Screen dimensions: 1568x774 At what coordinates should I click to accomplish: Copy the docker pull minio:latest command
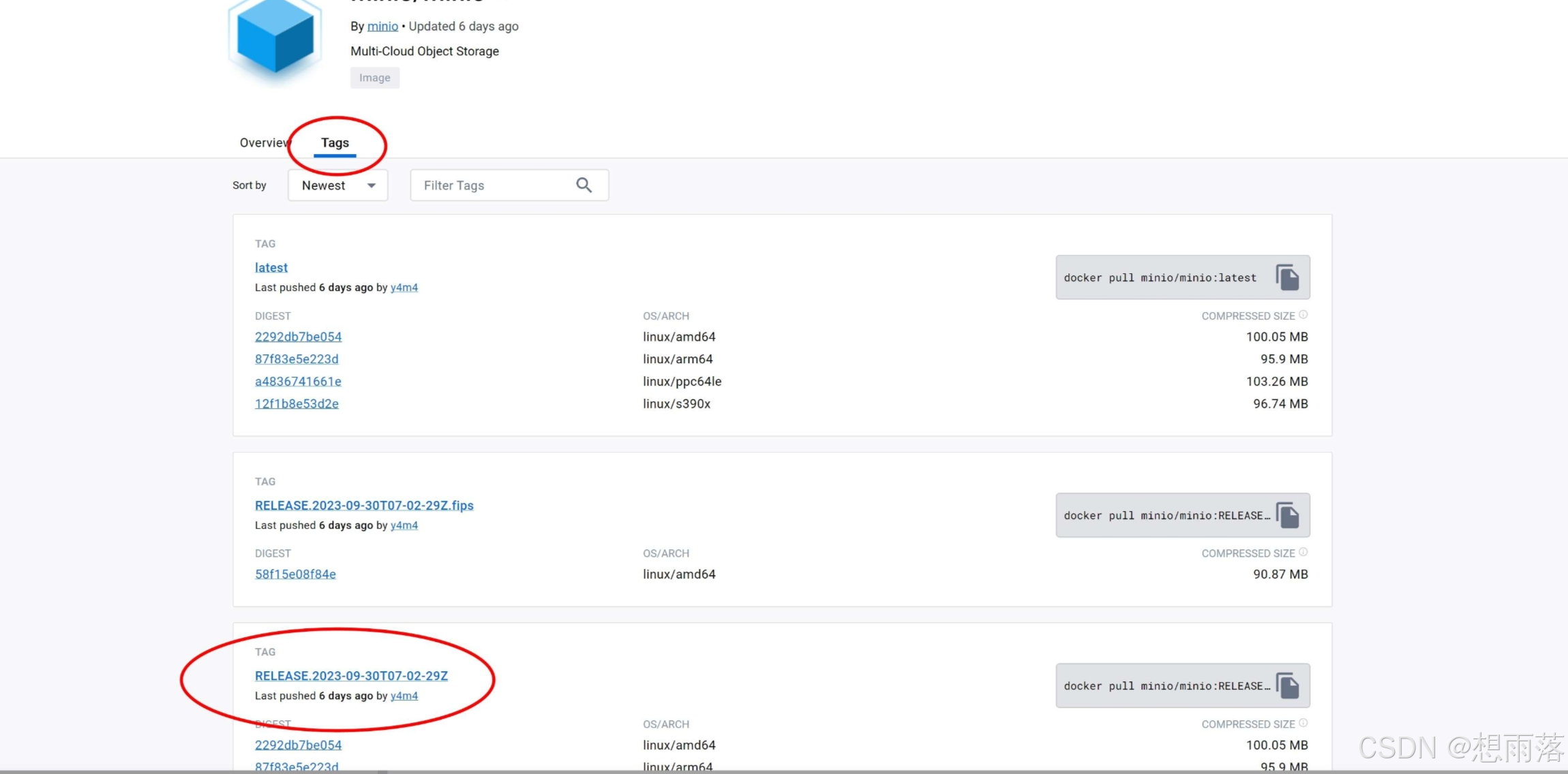1287,277
